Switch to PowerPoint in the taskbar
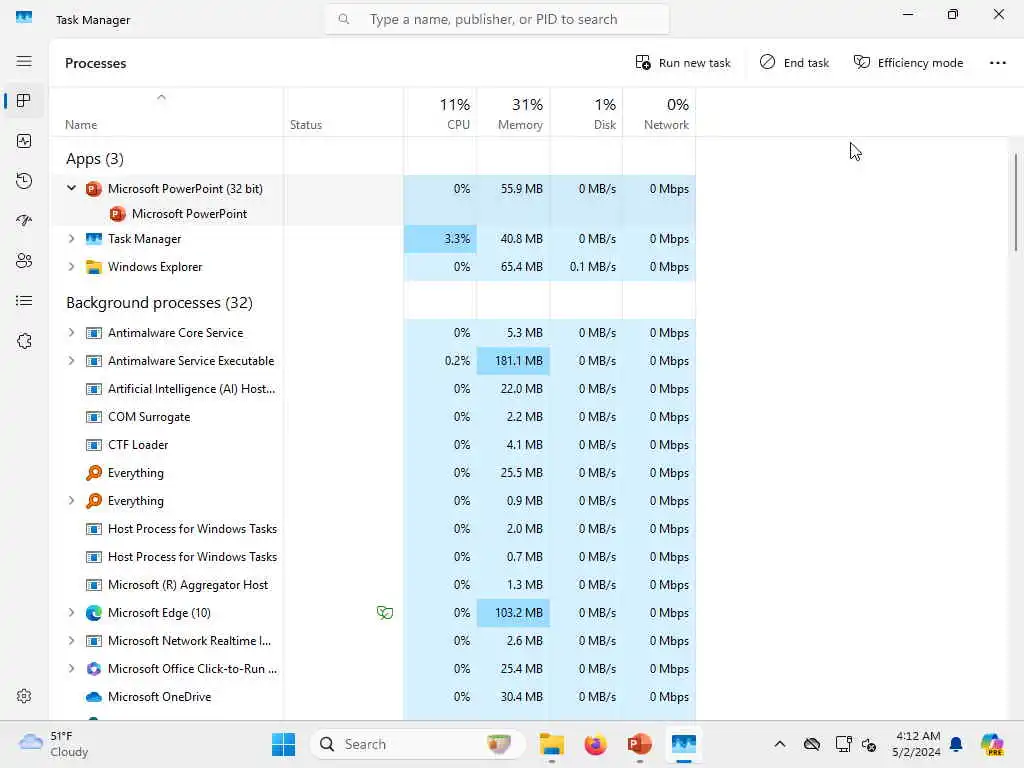The image size is (1024, 768). click(639, 744)
